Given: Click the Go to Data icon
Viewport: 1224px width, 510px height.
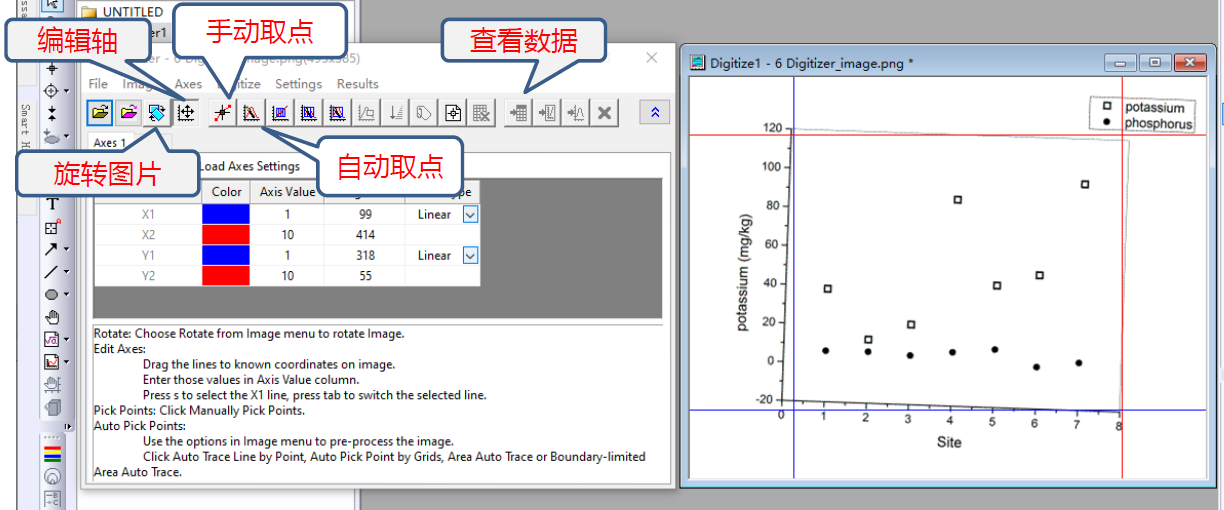Looking at the screenshot, I should 518,113.
